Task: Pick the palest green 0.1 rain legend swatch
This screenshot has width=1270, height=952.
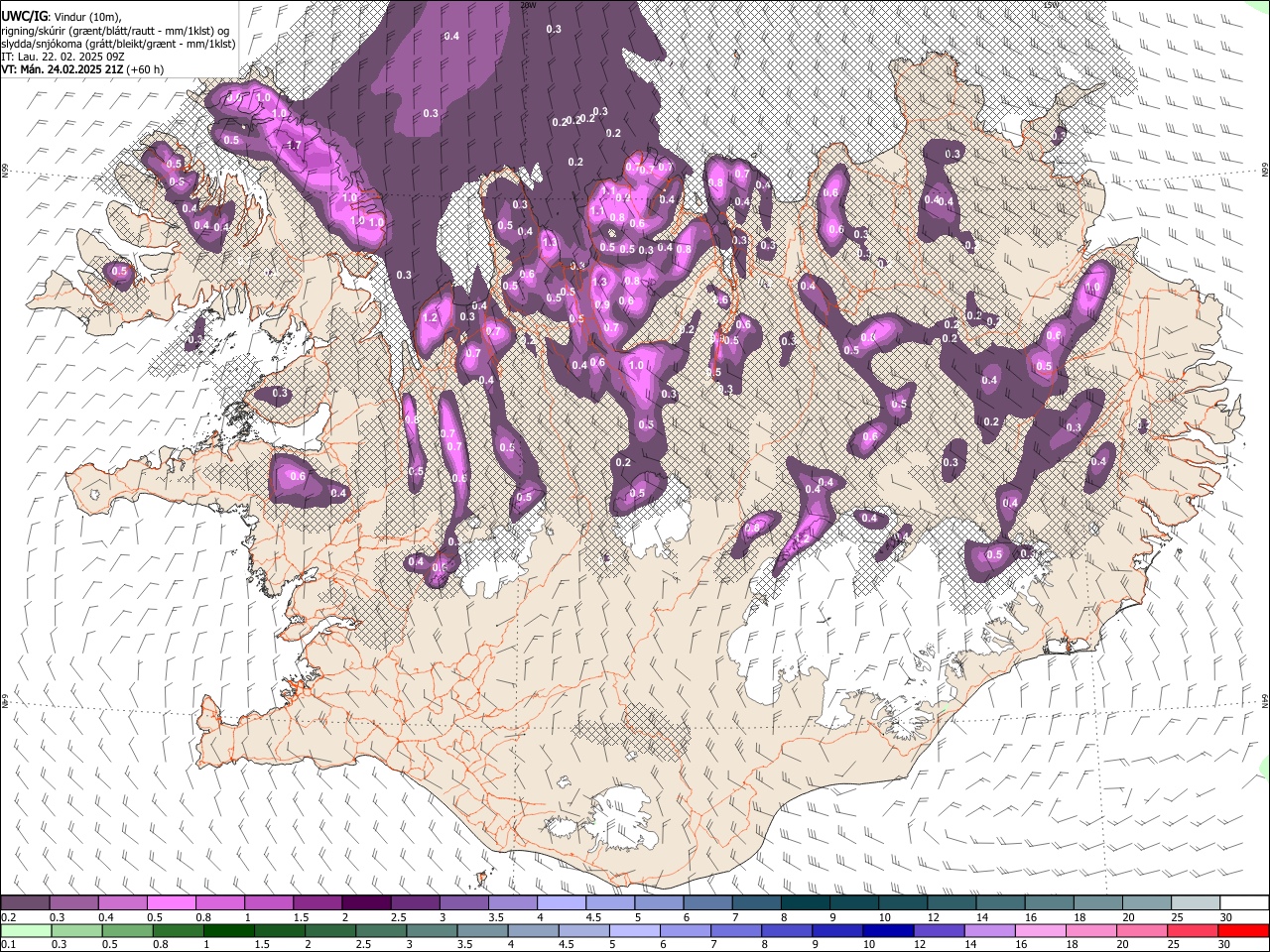Action: [x=26, y=931]
